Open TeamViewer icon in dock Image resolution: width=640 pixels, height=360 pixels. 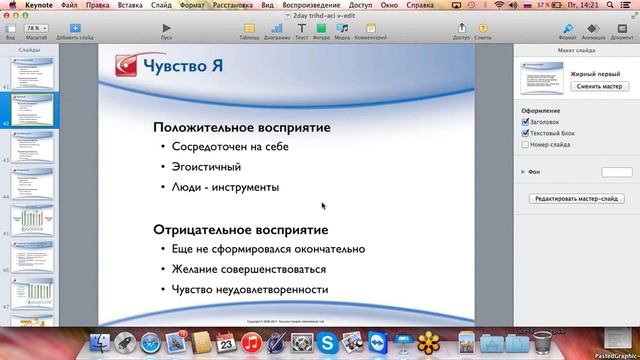(378, 342)
